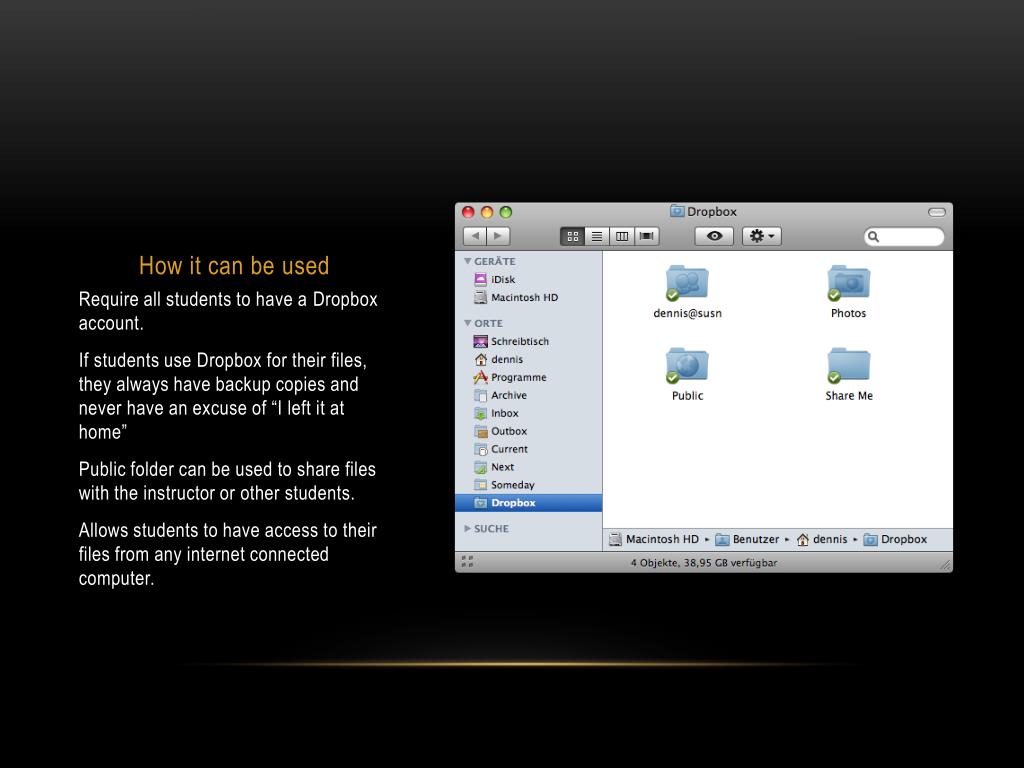Select the Inbox folder in sidebar
Screen dimensions: 1024x768
click(x=528, y=413)
